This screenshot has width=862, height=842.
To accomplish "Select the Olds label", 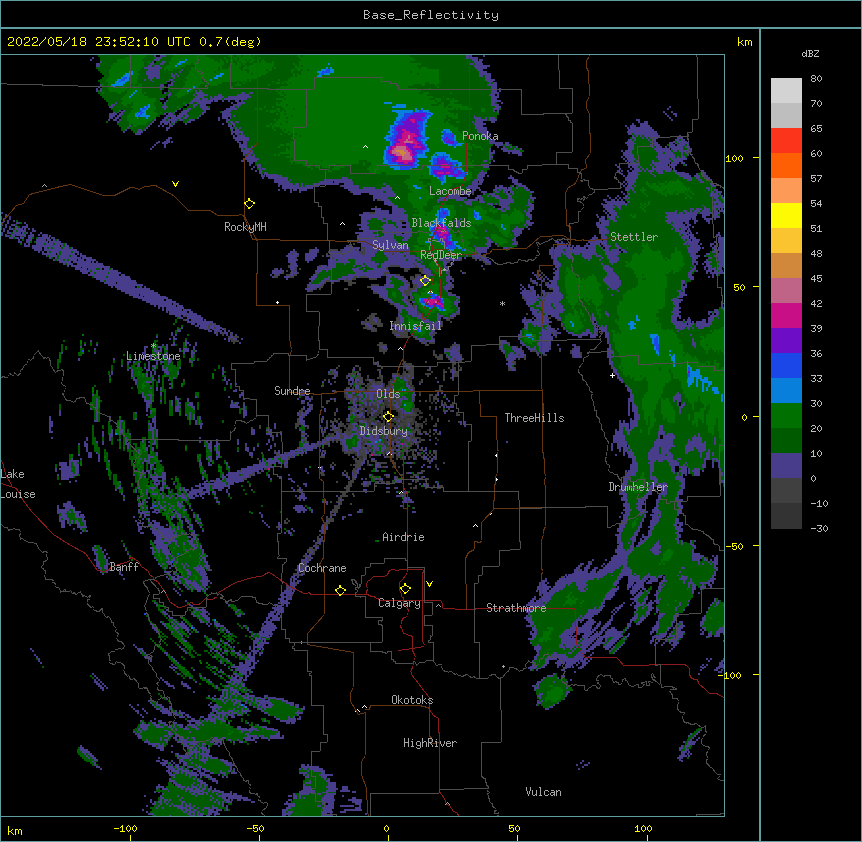I will 388,394.
